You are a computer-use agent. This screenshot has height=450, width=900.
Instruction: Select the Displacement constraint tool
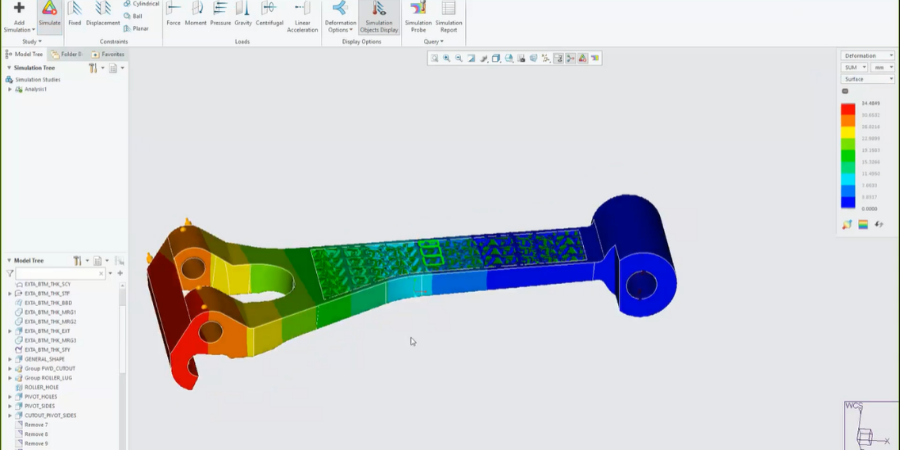pyautogui.click(x=102, y=13)
